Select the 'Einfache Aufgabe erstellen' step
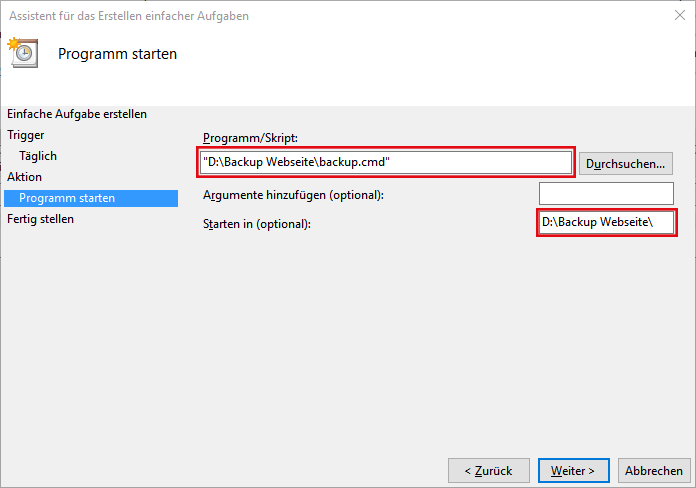Image resolution: width=696 pixels, height=488 pixels. [x=77, y=114]
